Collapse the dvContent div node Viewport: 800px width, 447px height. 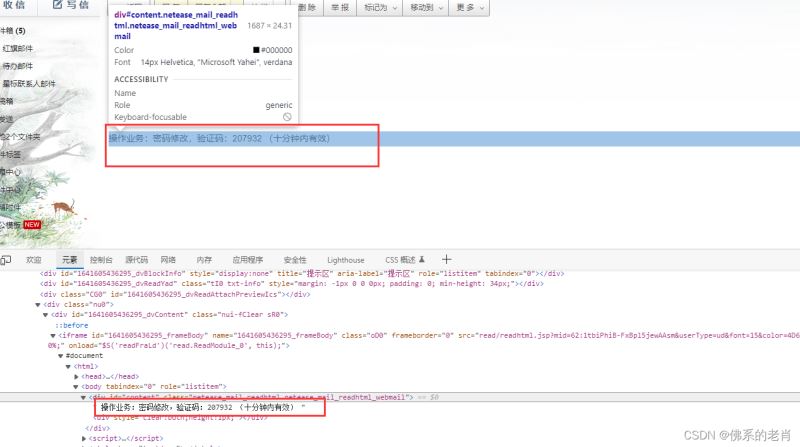click(x=45, y=315)
